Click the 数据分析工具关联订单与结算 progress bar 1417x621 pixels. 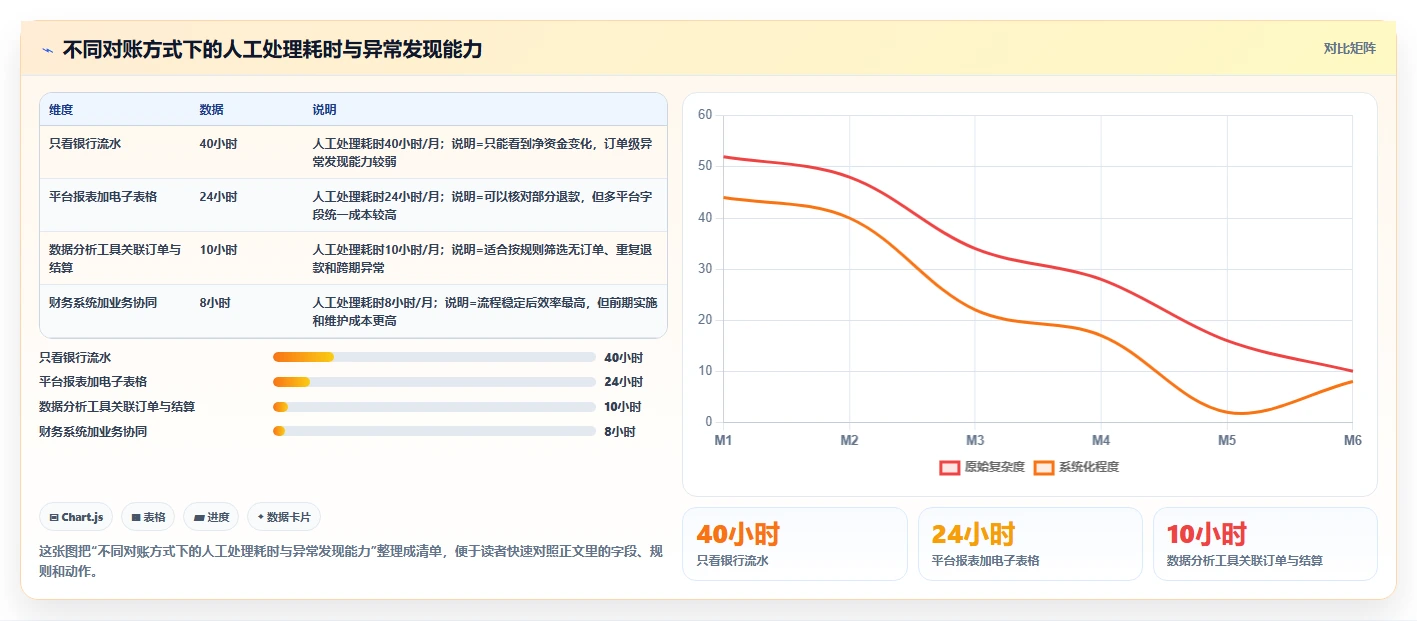click(434, 407)
